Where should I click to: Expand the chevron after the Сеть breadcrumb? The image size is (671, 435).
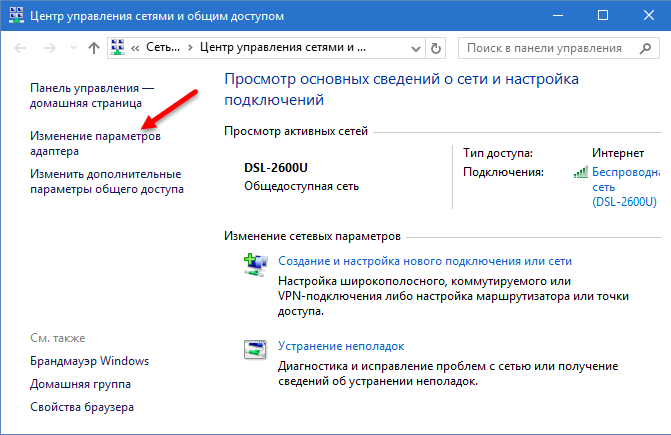tap(190, 48)
